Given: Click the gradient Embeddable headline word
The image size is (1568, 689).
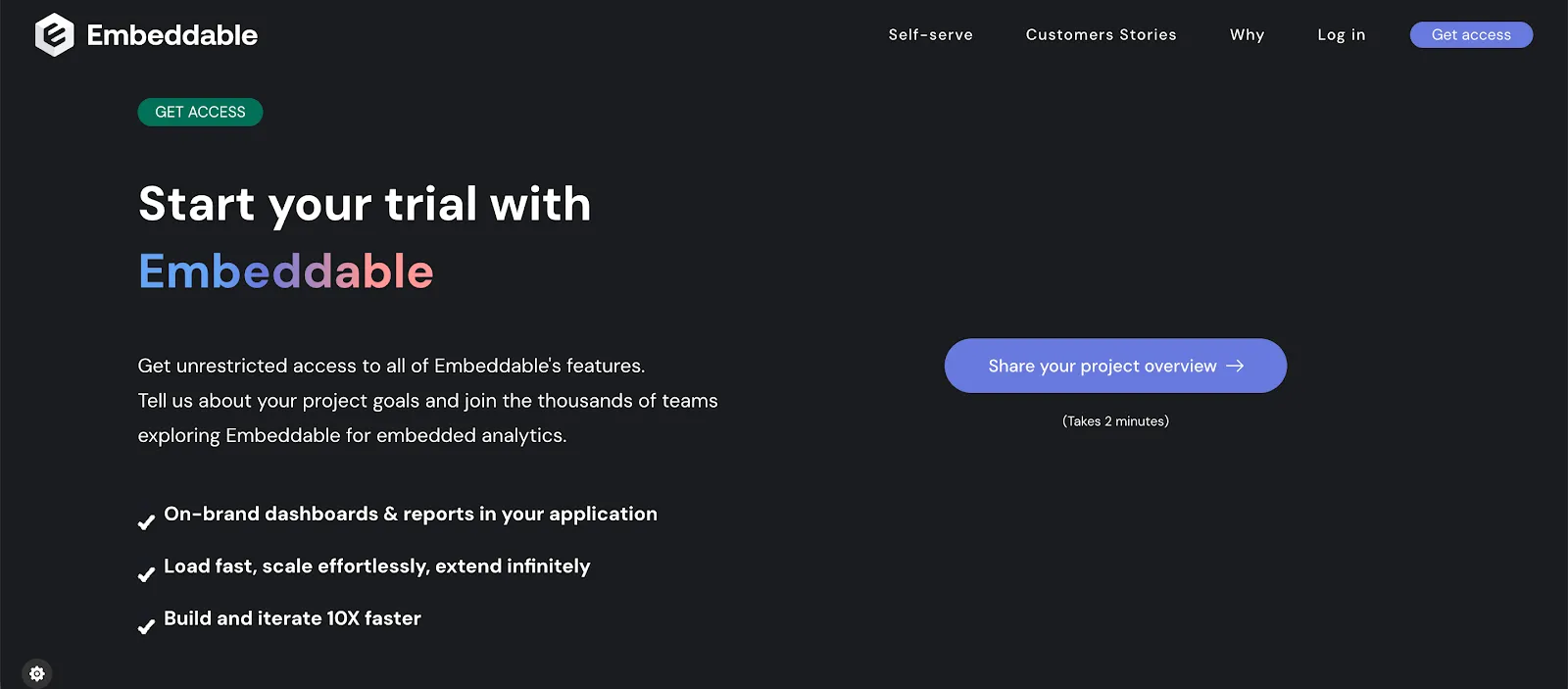Looking at the screenshot, I should [x=286, y=271].
